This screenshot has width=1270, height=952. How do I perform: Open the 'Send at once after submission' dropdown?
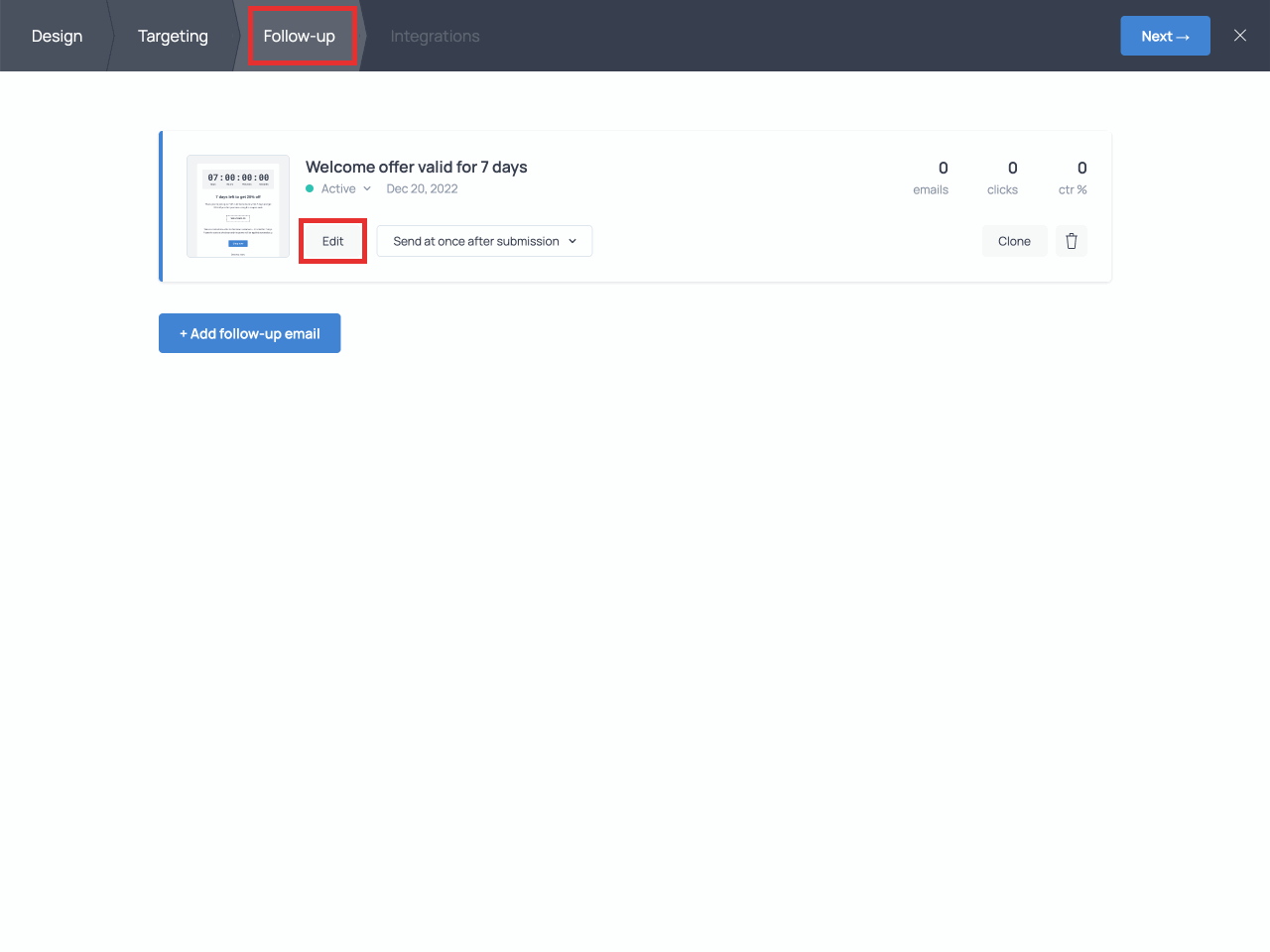pyautogui.click(x=476, y=241)
